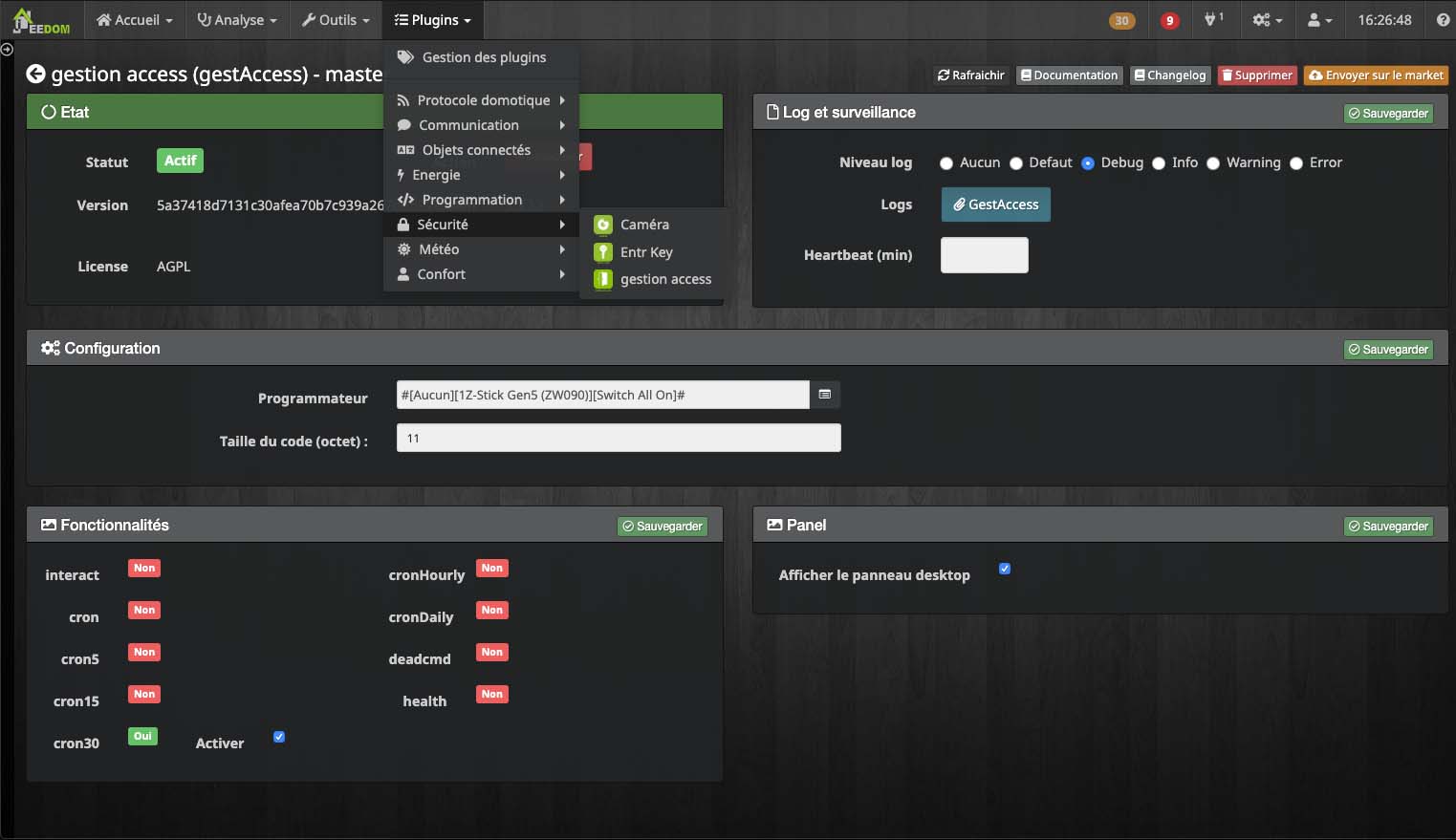This screenshot has width=1456, height=840.
Task: Open the red updates badge showing 9
Action: tap(1169, 20)
